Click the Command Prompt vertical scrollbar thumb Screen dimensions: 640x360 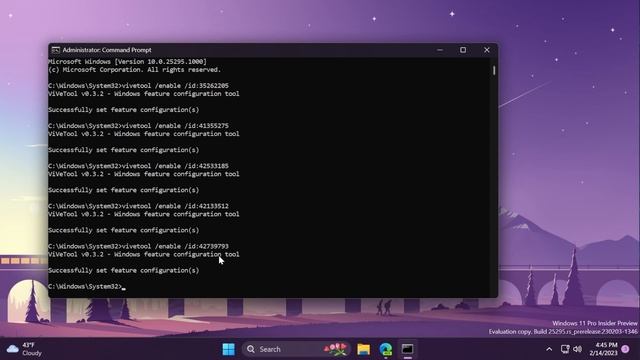tap(494, 70)
